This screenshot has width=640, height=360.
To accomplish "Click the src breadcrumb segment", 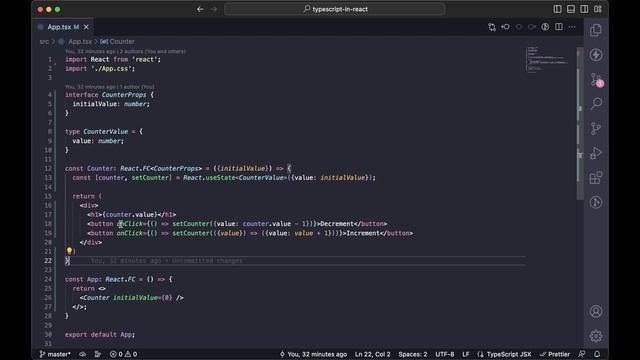I will (44, 42).
